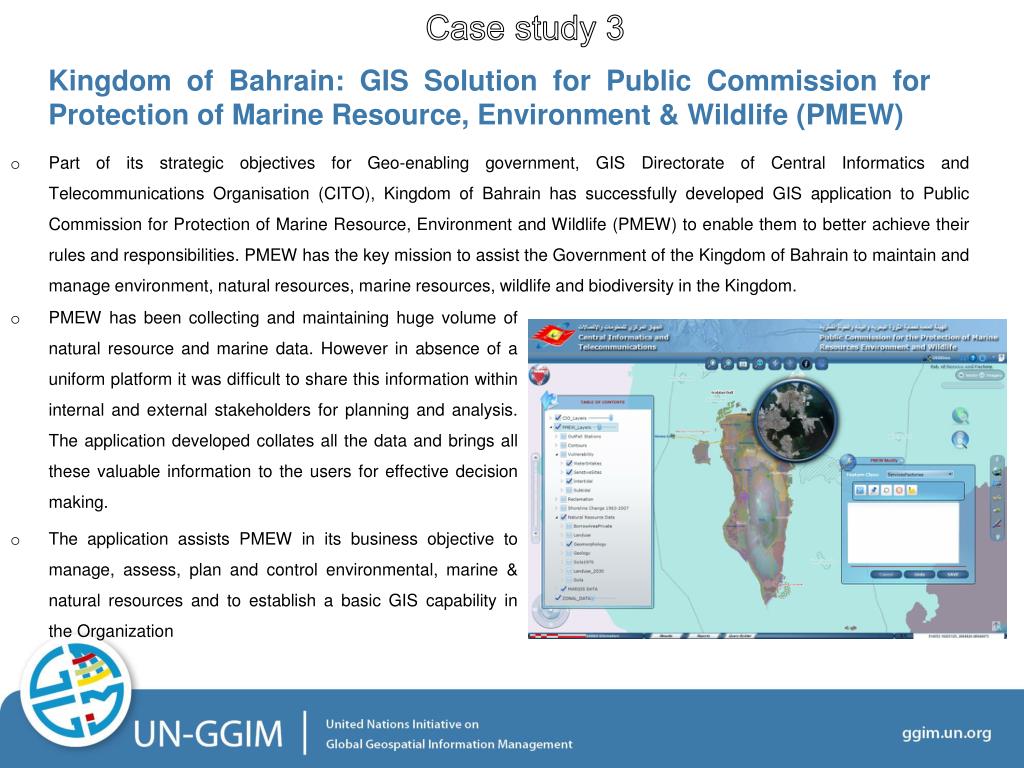
Task: Click the lower yellow vehicle icon in side toolbar
Action: [x=997, y=510]
